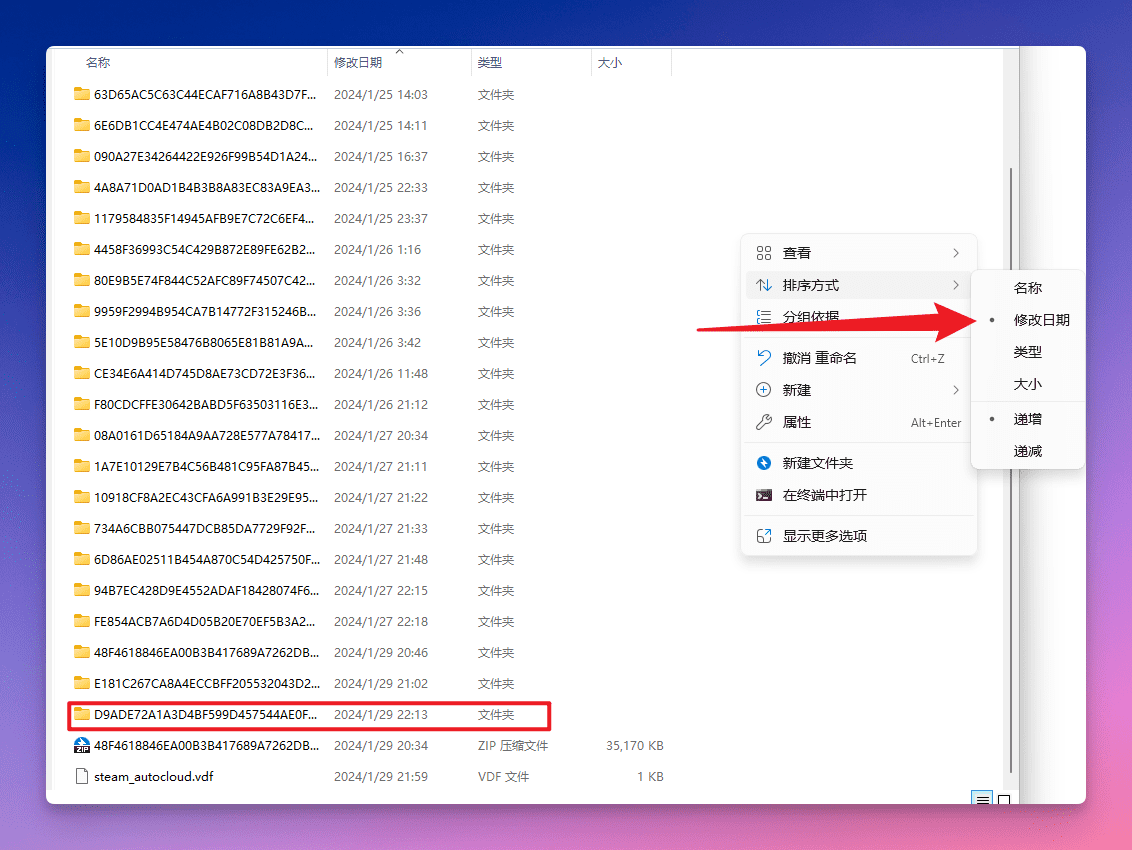Click folder icon of 9959F2994B954CA7B14772F315246B row
The image size is (1132, 850).
pos(82,311)
